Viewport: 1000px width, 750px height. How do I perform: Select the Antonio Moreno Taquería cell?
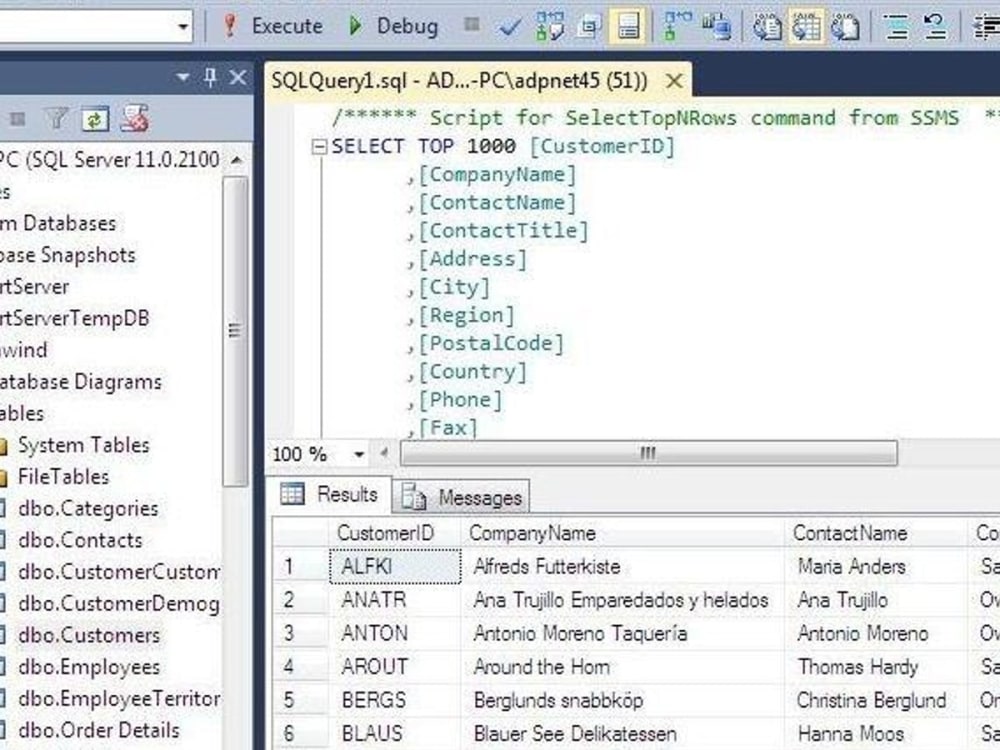click(x=622, y=633)
